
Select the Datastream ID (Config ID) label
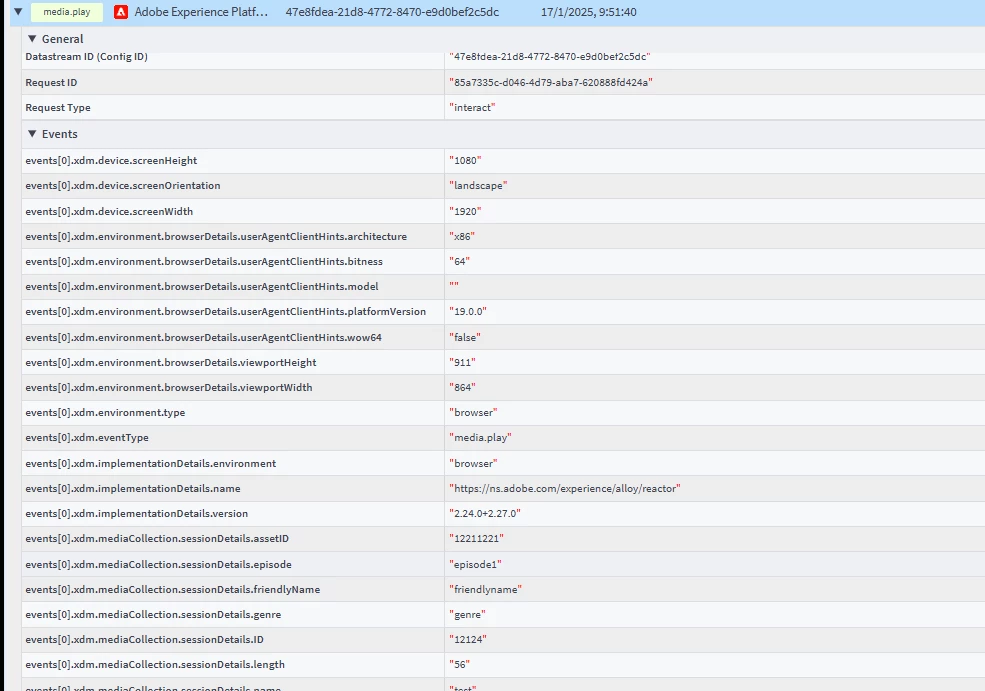click(x=87, y=57)
